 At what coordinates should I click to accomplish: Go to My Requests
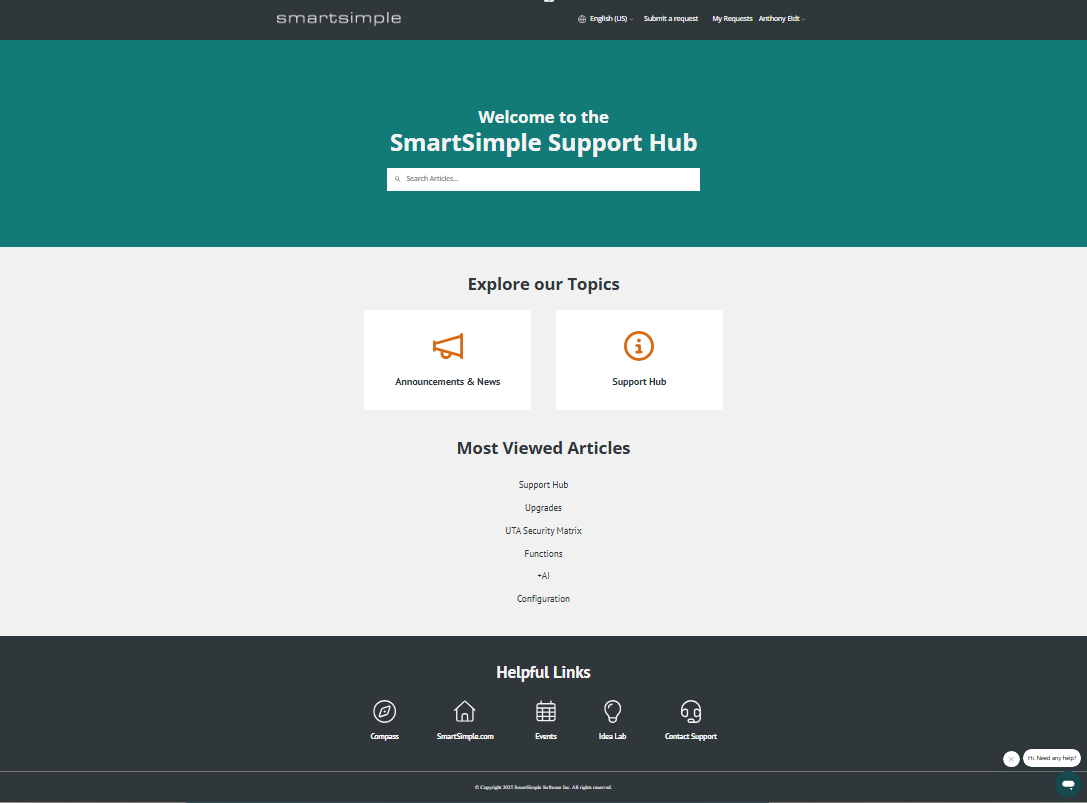pyautogui.click(x=732, y=19)
